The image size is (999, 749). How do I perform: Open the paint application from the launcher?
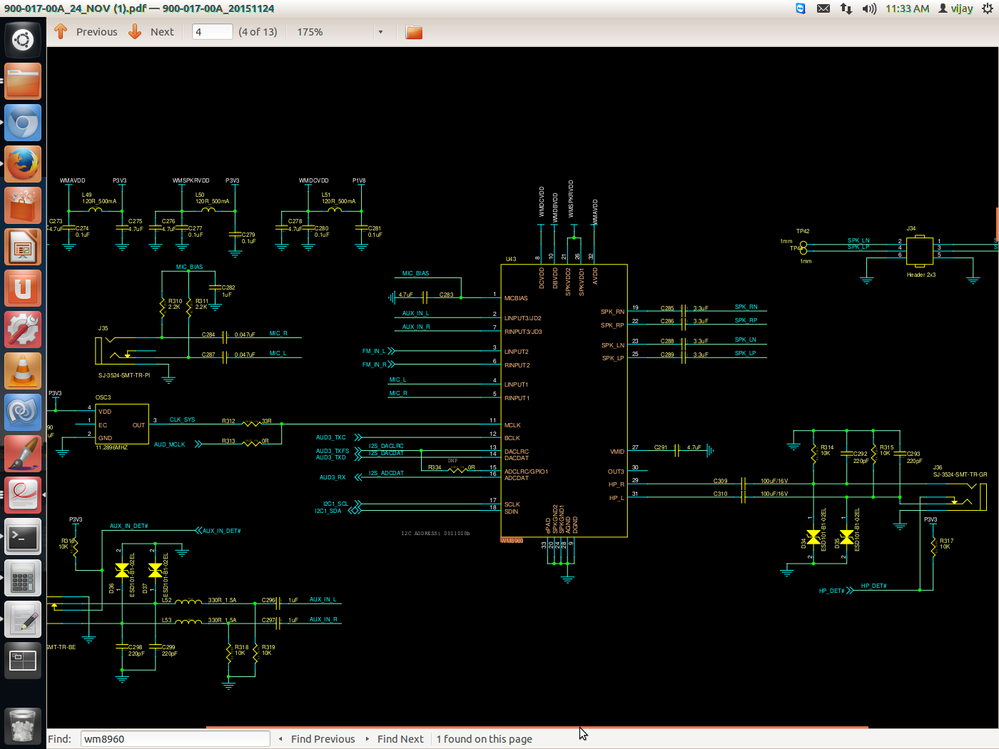coord(22,453)
